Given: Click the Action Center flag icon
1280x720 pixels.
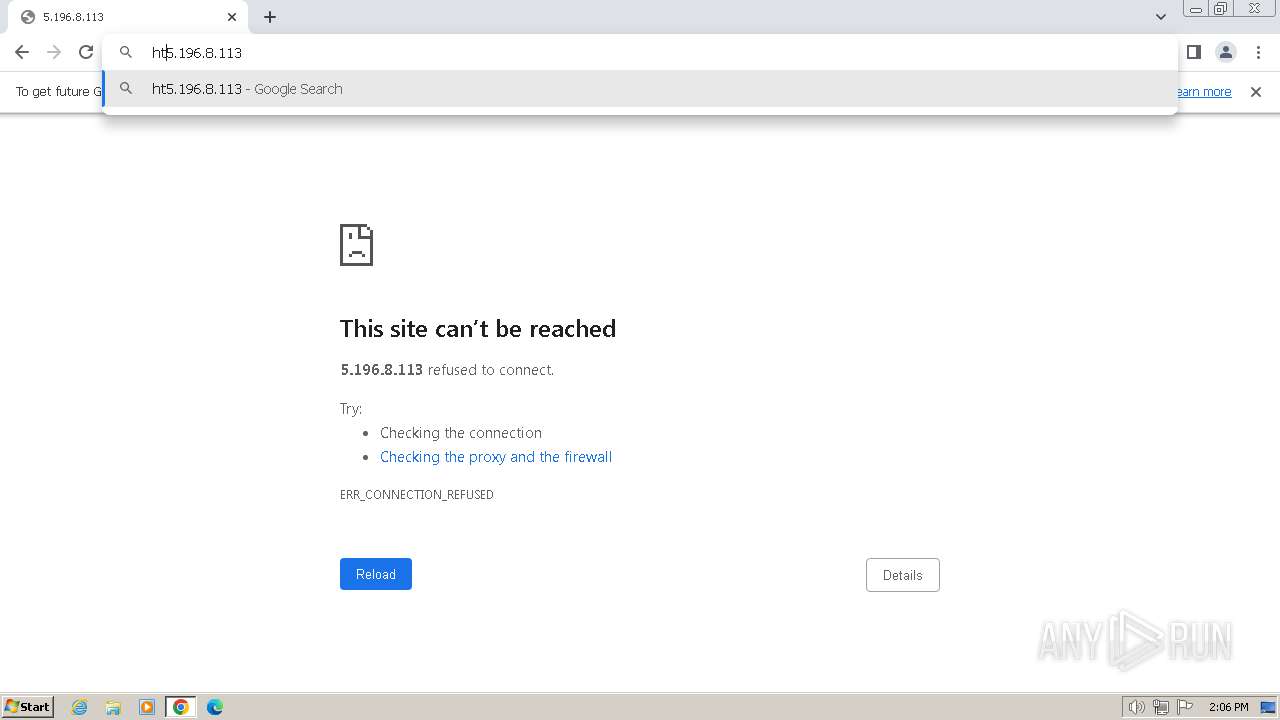Looking at the screenshot, I should point(1185,707).
